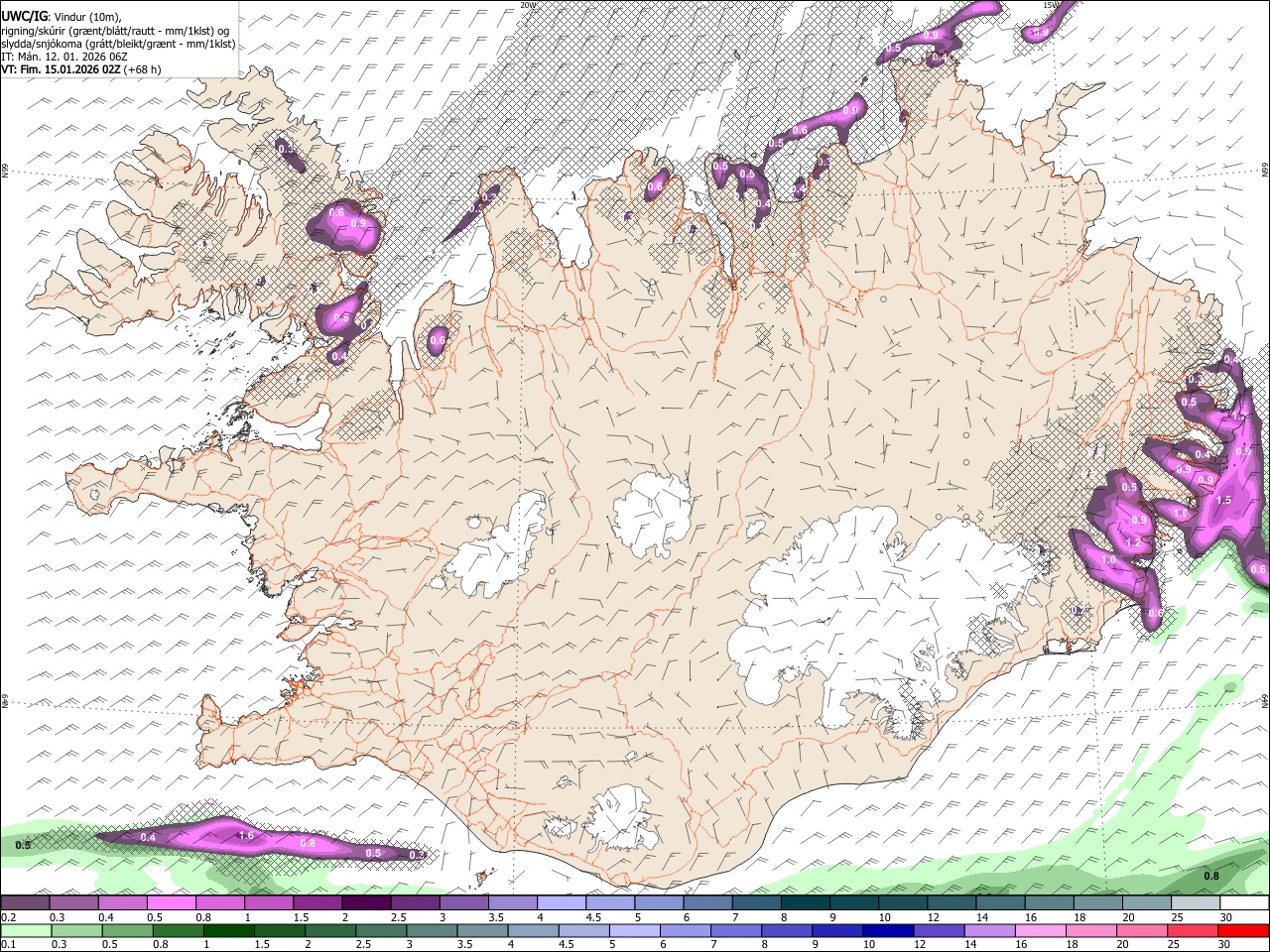Select the 5 light blue swatch in the lower rain scale
Viewport: 1270px width, 952px height.
click(x=634, y=930)
